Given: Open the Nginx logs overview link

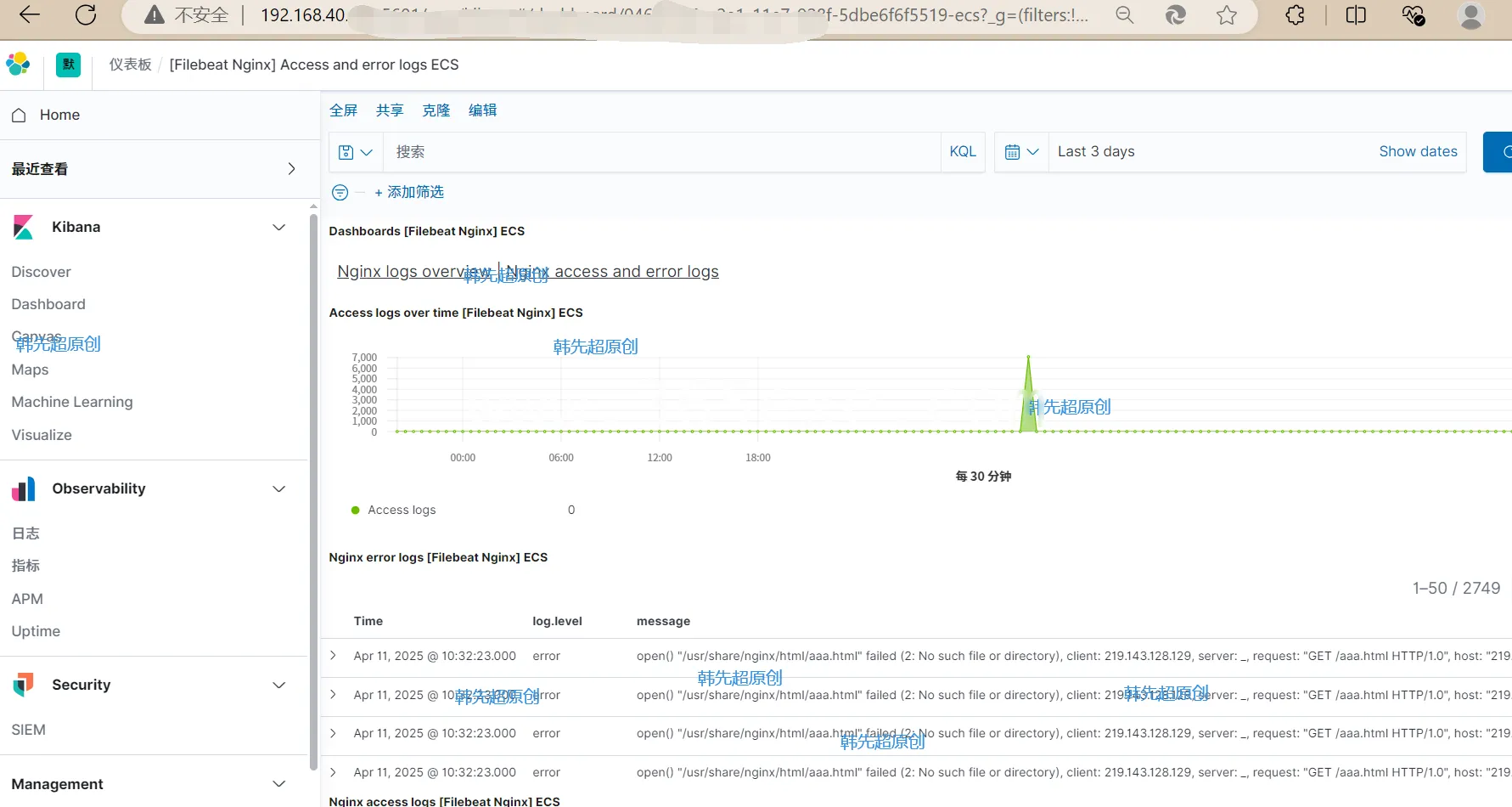Looking at the screenshot, I should 414,271.
